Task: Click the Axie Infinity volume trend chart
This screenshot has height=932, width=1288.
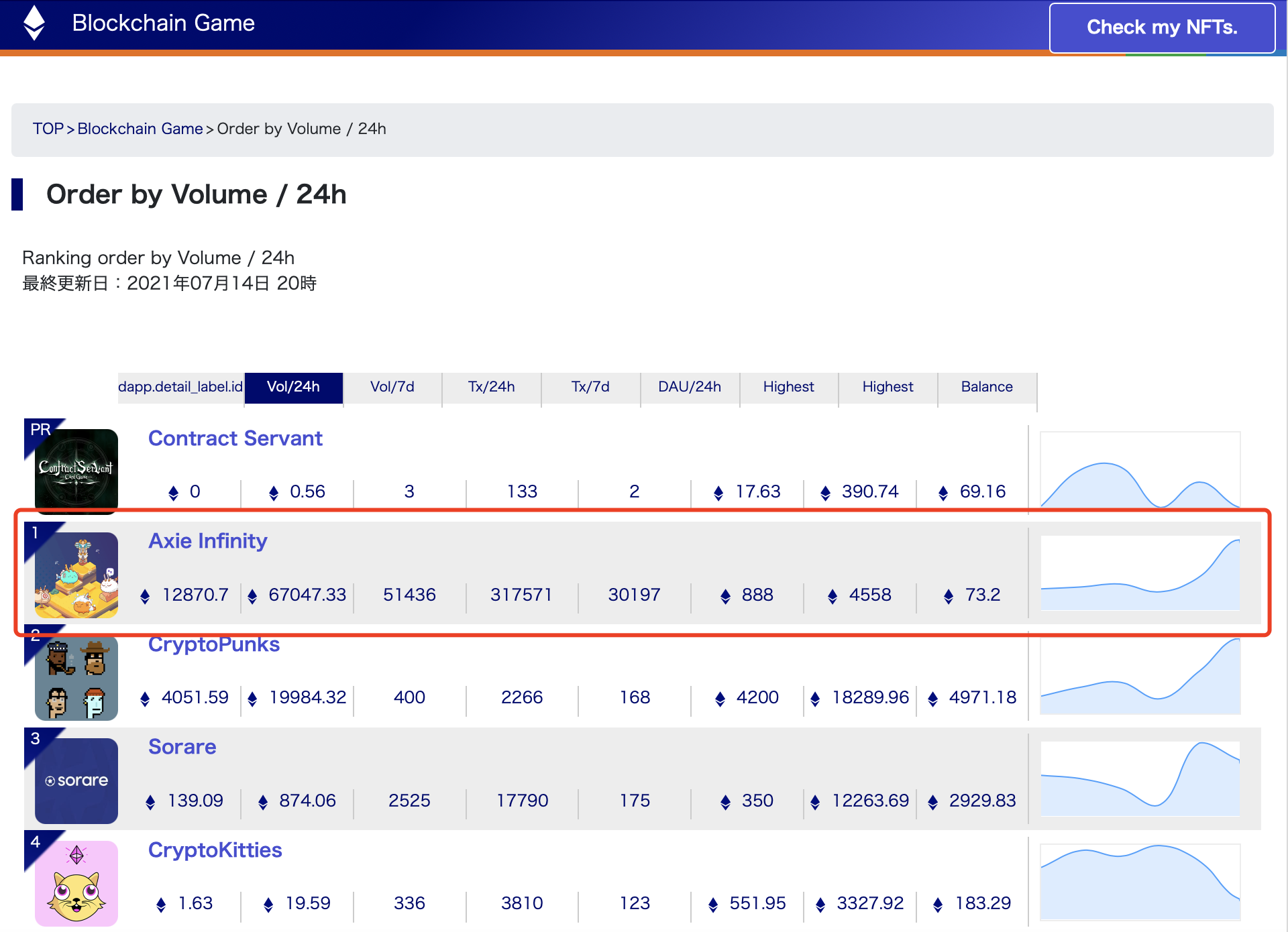Action: click(1139, 573)
